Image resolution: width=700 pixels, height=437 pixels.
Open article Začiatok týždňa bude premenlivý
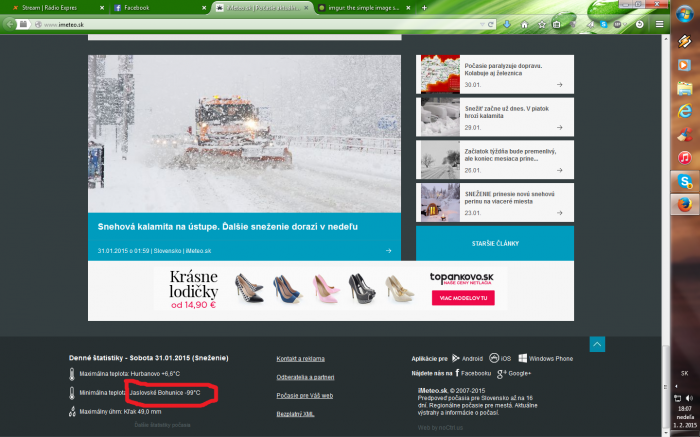pos(510,155)
